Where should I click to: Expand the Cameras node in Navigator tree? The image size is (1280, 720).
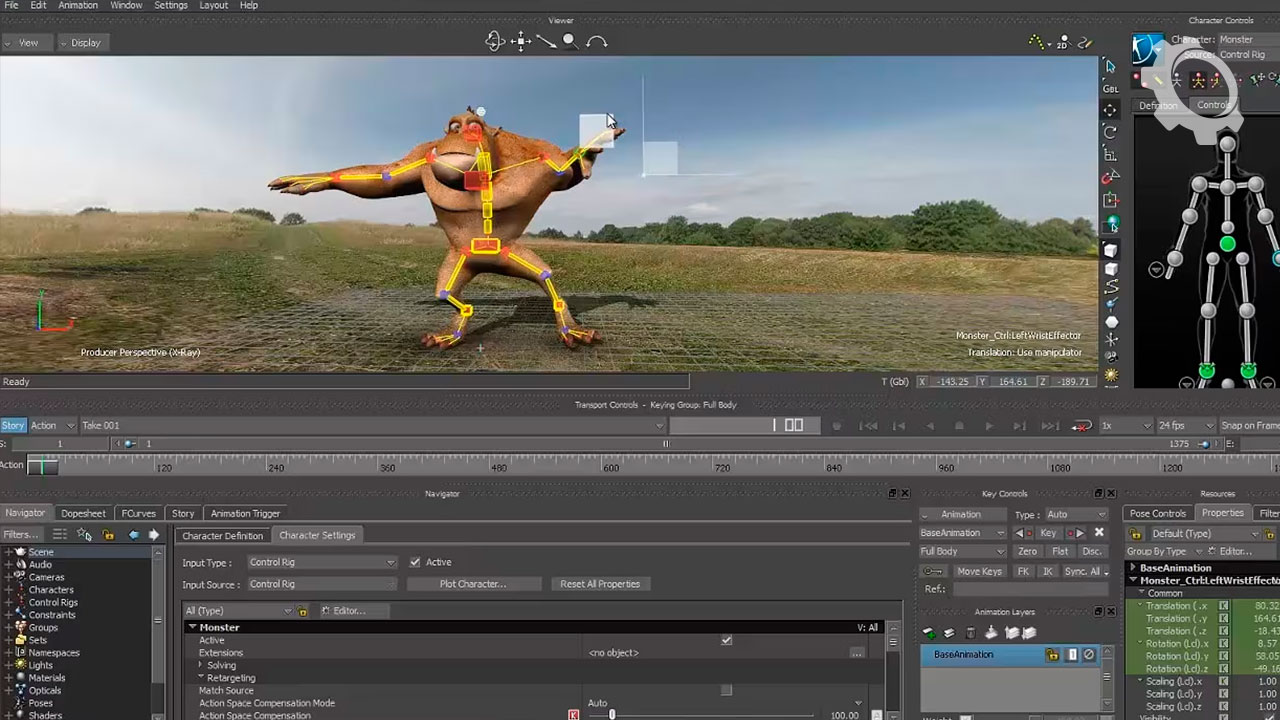[9, 577]
